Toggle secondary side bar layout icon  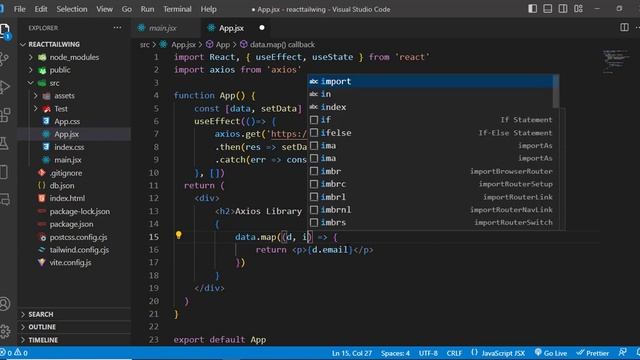(x=563, y=9)
